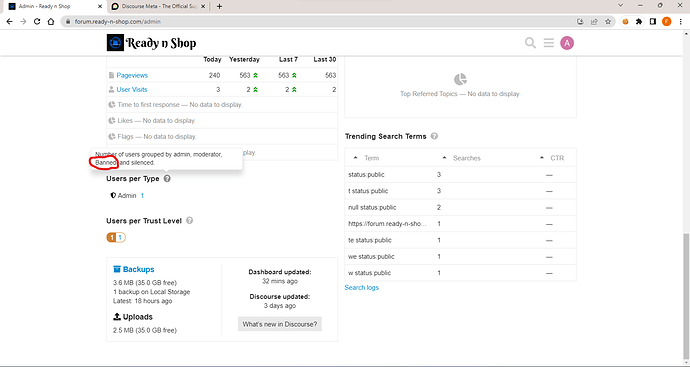Click the browser address bar URL
This screenshot has width=690, height=367.
117,21
